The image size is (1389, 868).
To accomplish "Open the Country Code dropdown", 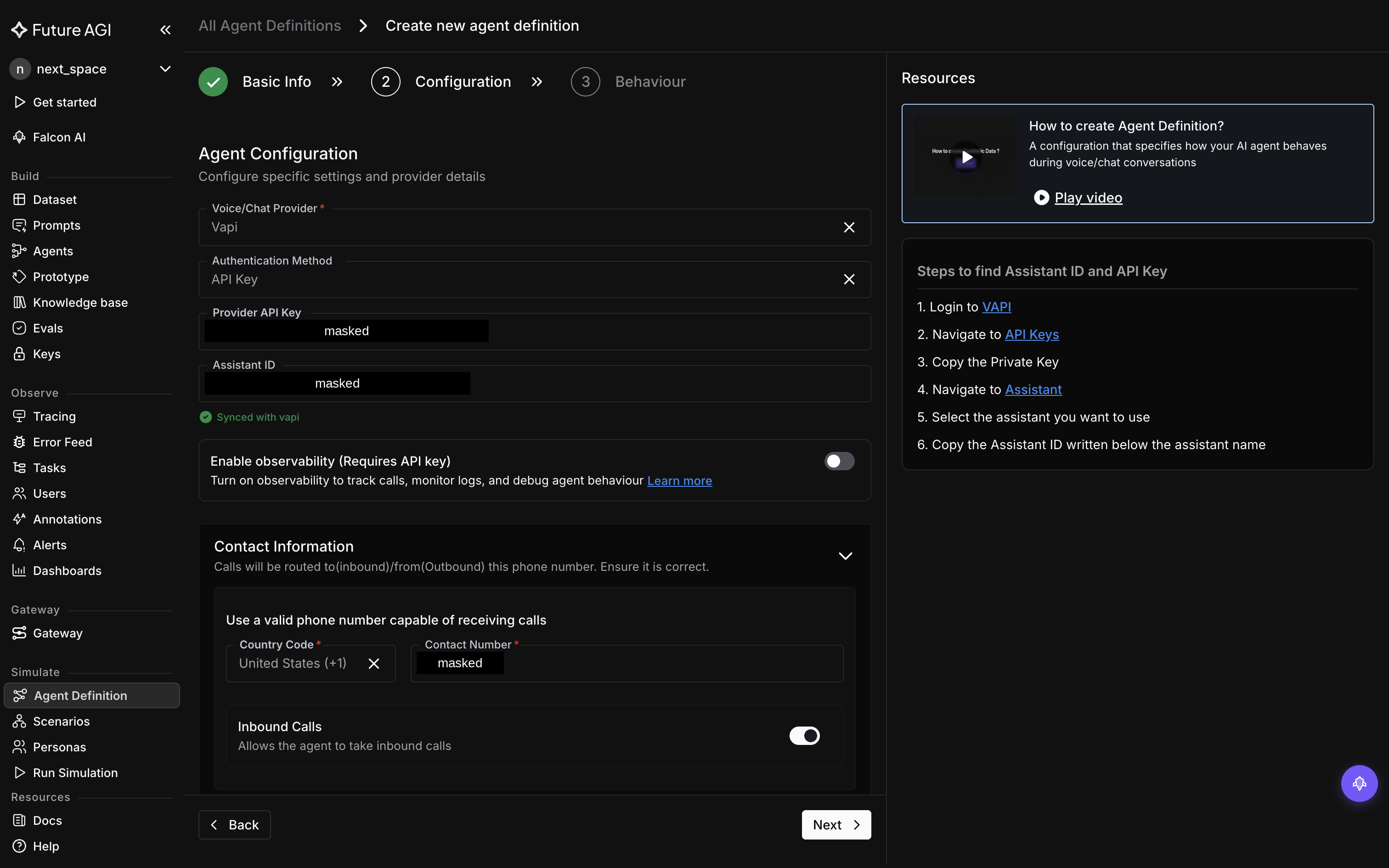I will [x=311, y=664].
